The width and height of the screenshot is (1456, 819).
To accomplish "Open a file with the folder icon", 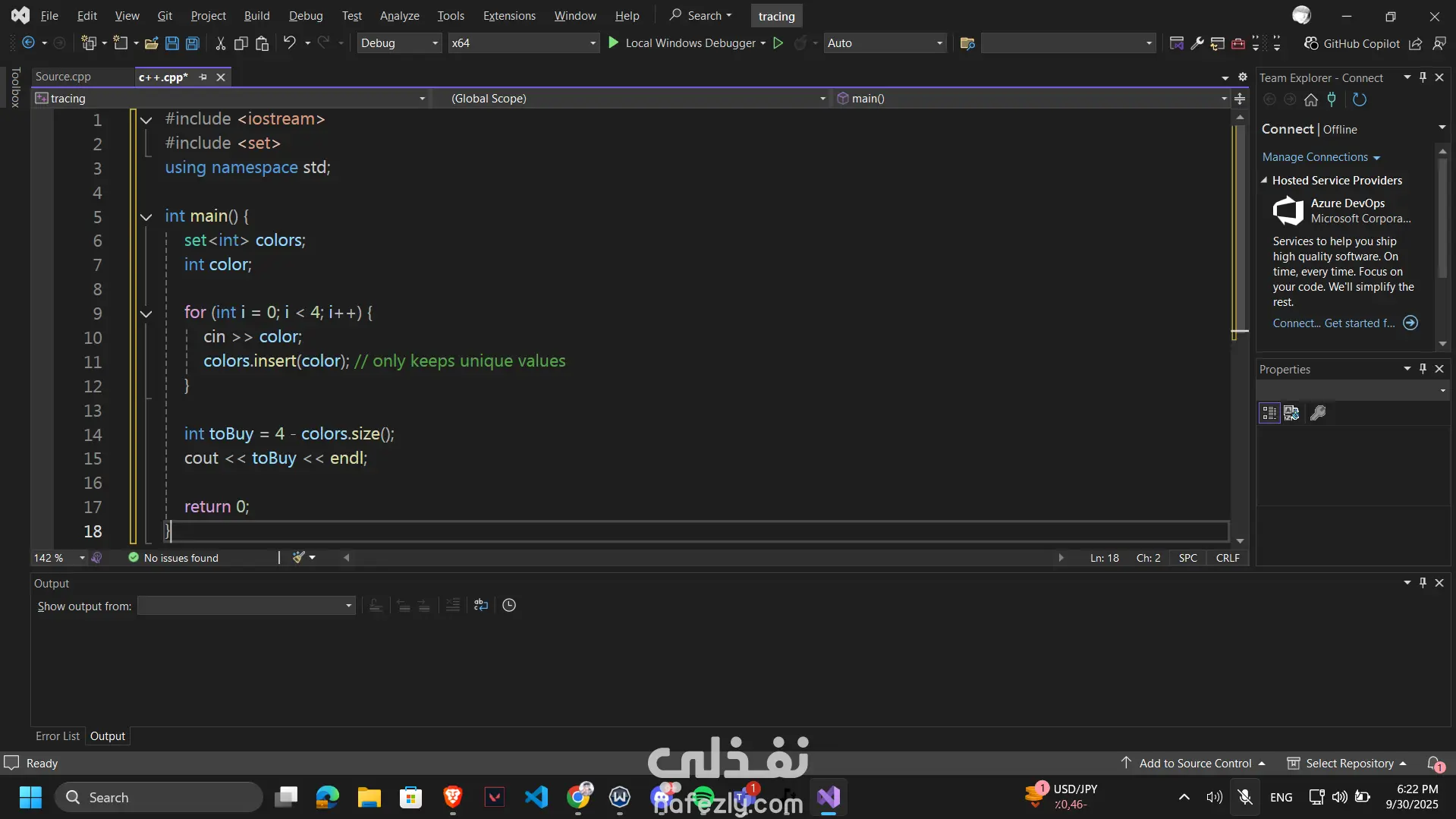I will tap(152, 43).
